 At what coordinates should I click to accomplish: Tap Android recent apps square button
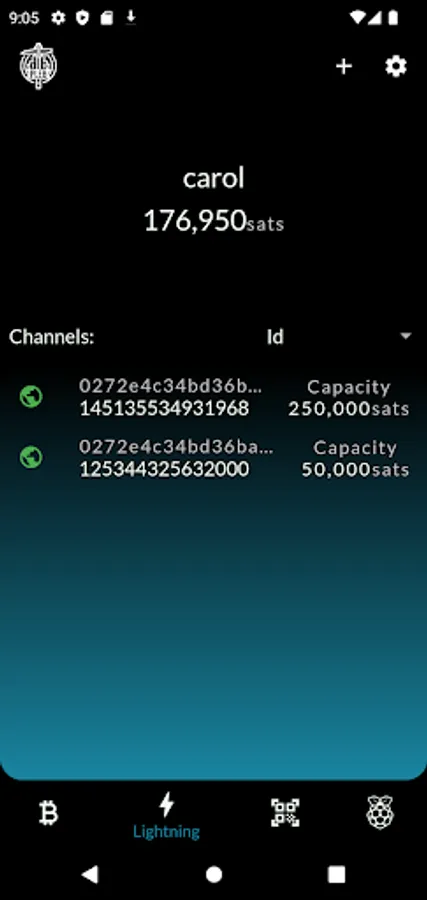point(336,874)
